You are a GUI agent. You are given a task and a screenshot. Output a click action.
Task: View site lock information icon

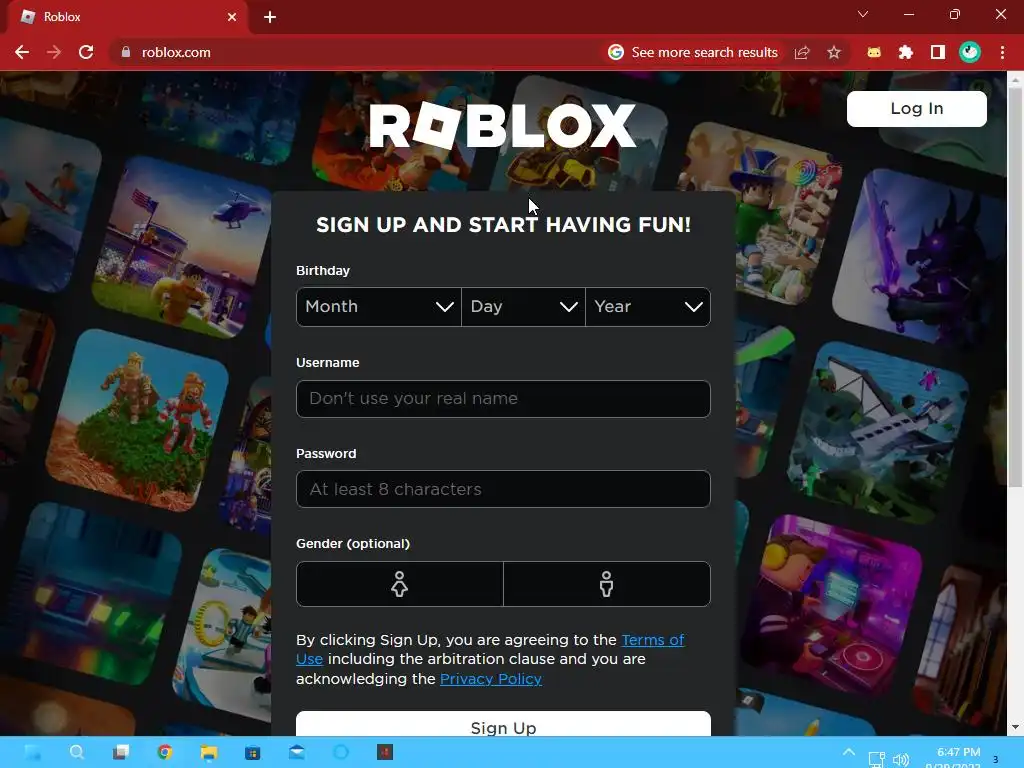click(126, 52)
